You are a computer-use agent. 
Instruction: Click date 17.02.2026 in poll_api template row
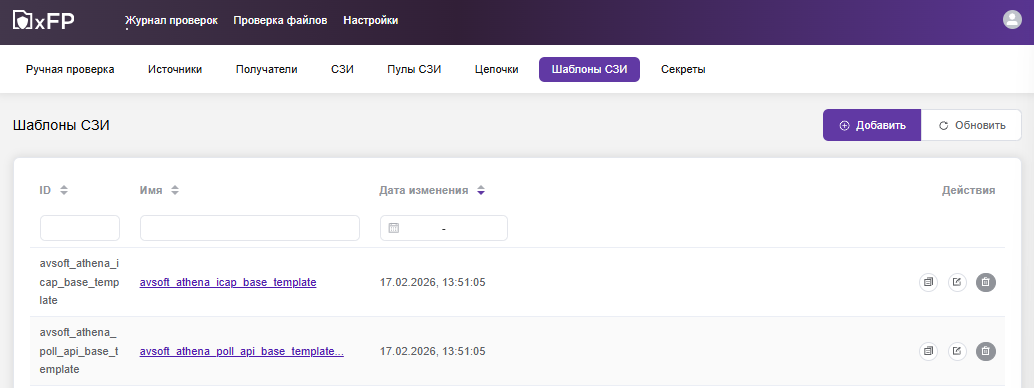click(433, 351)
